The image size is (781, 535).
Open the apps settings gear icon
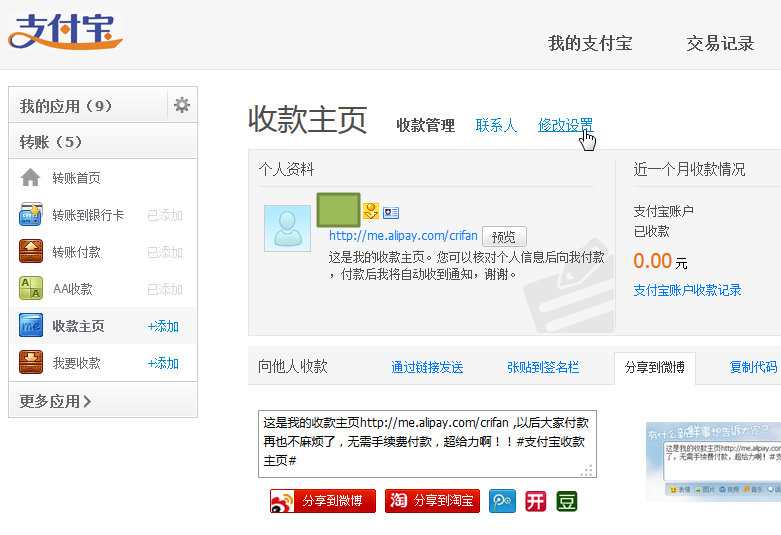coord(182,105)
